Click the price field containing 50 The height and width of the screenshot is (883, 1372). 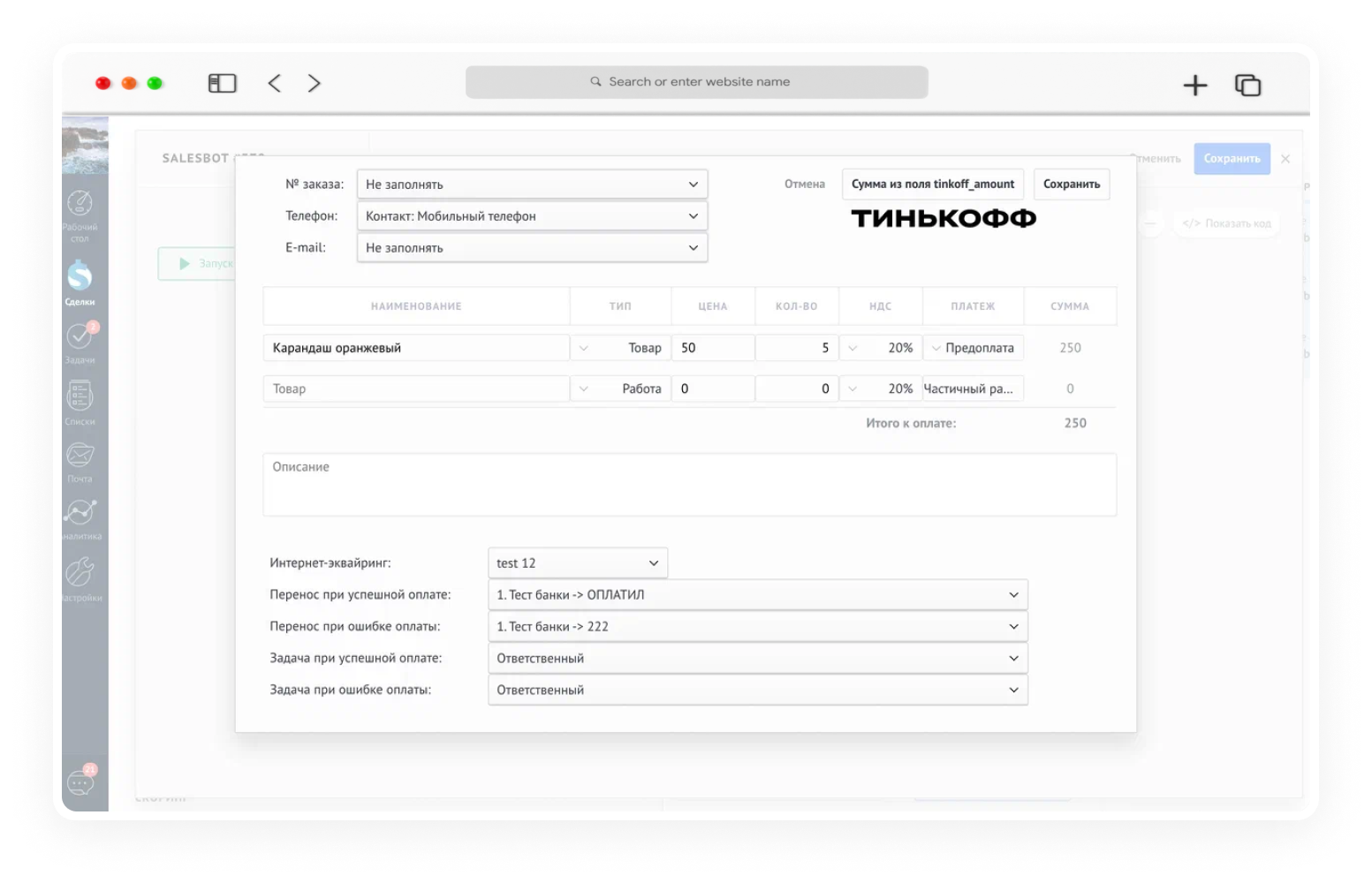click(x=713, y=348)
